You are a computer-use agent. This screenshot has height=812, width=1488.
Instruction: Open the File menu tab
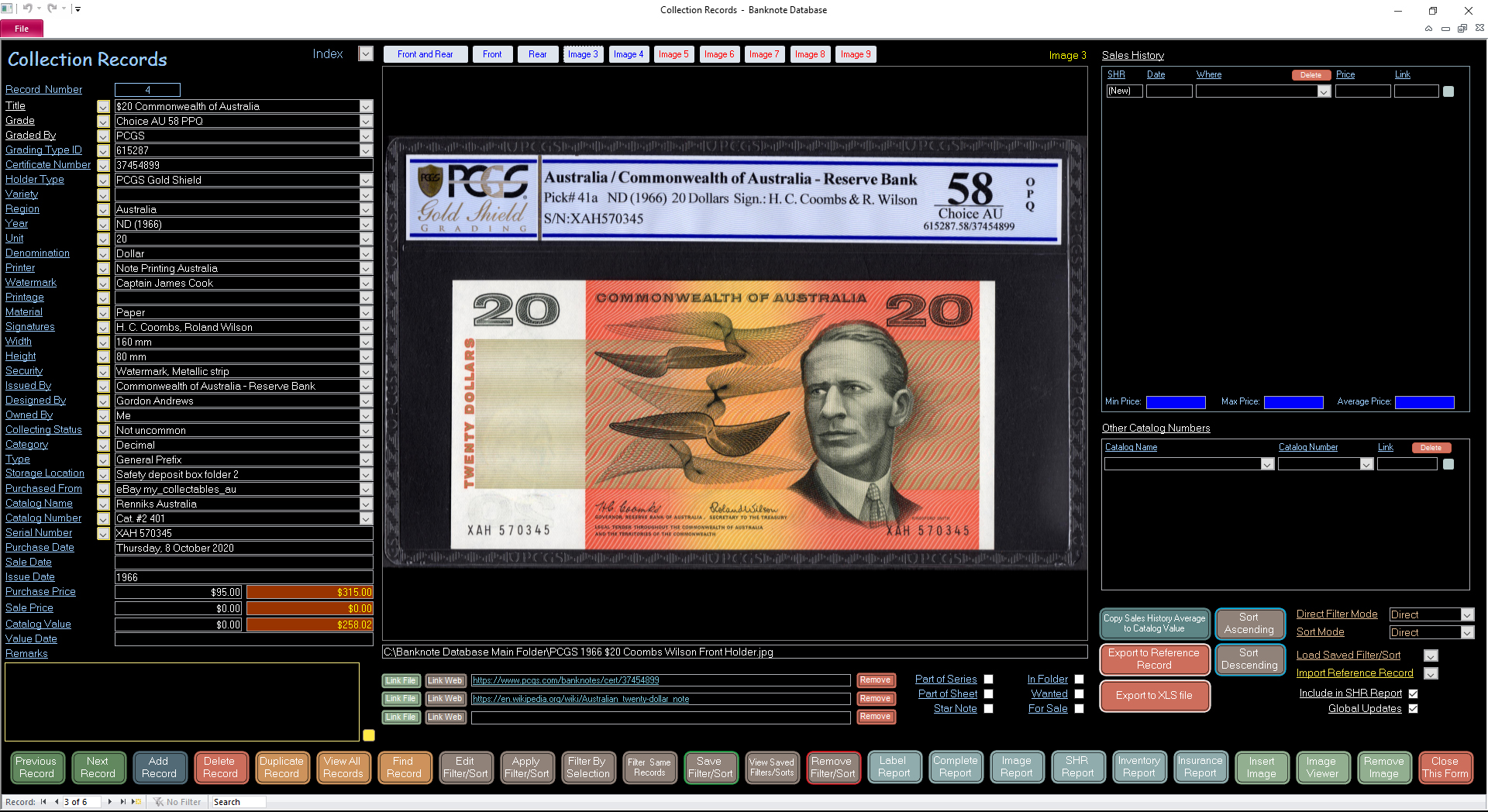pos(22,29)
